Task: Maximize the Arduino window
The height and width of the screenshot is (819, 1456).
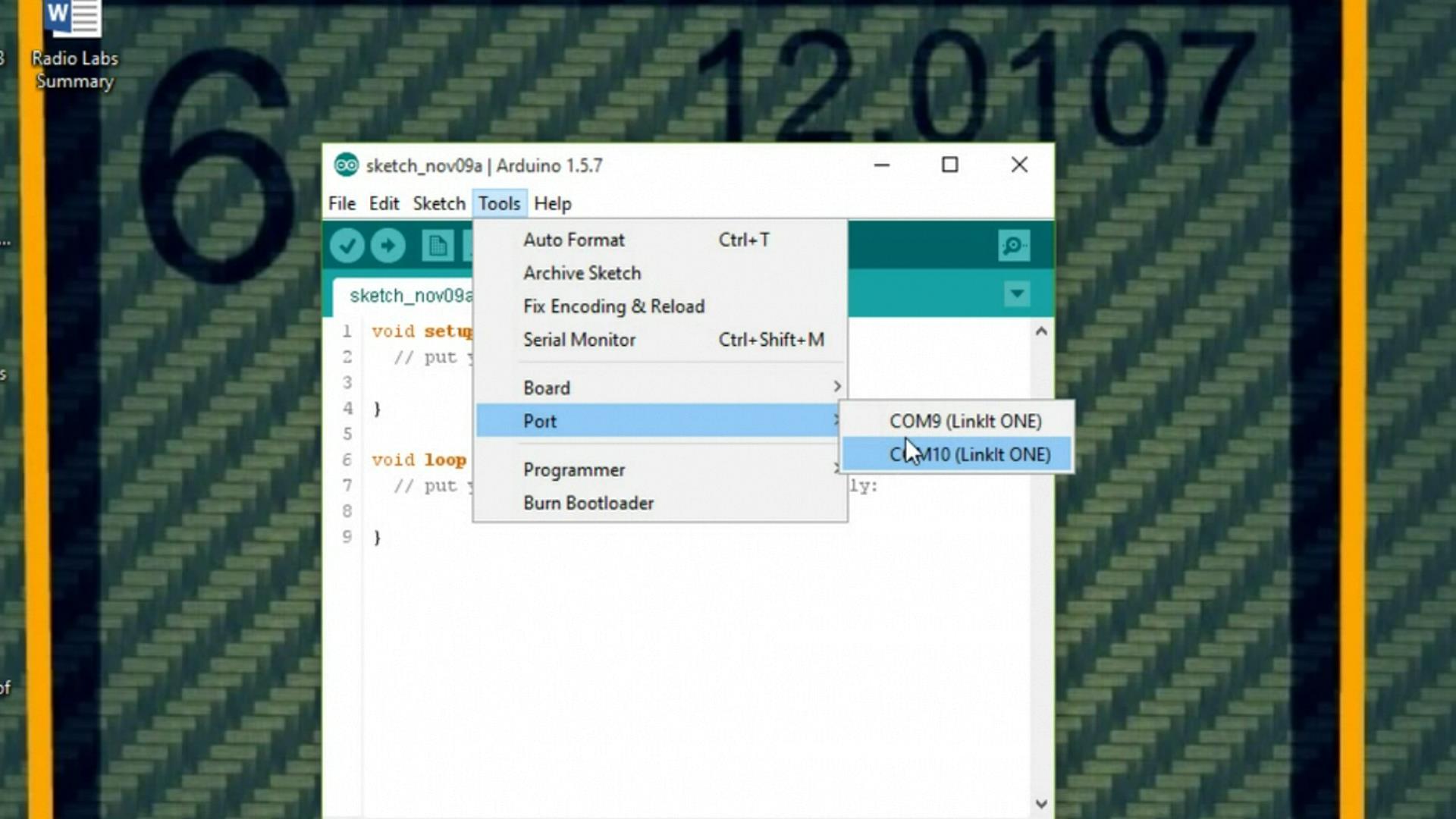Action: 949,165
